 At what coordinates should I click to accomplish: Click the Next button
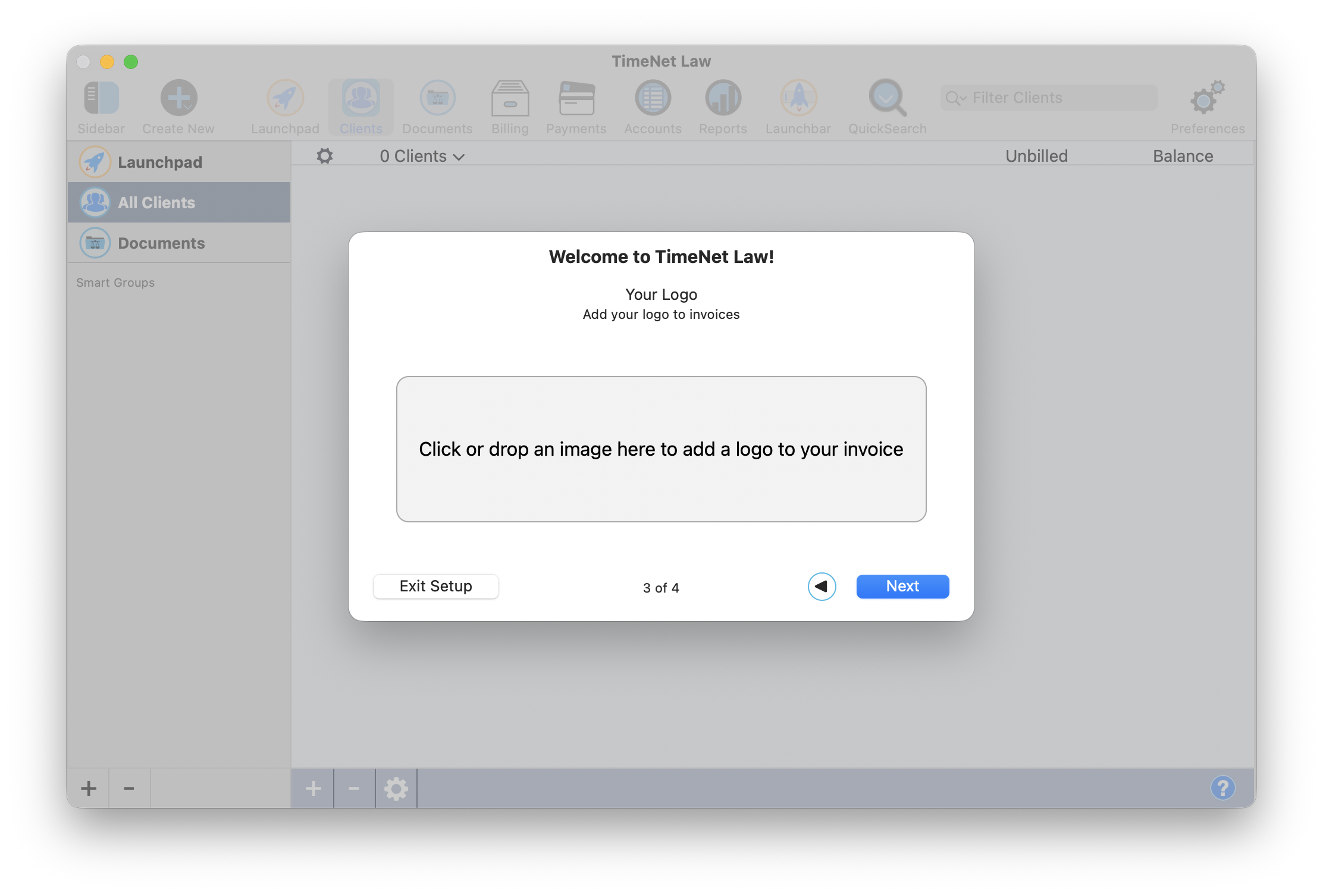(x=902, y=586)
